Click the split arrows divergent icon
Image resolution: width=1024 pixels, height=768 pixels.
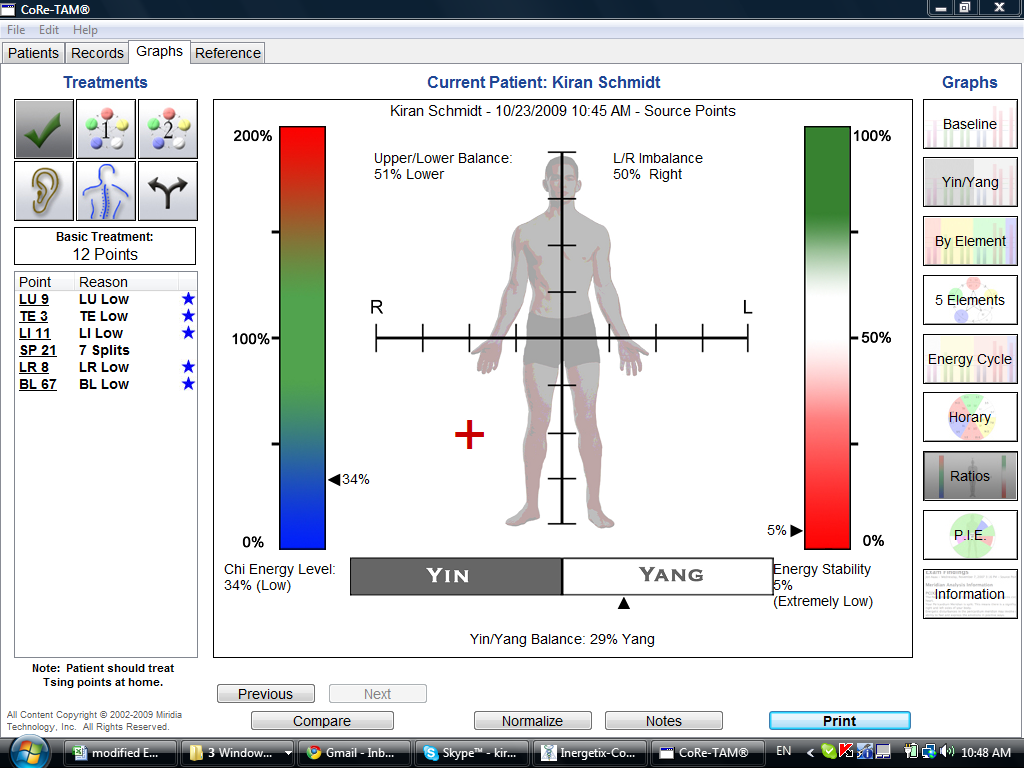click(x=168, y=191)
